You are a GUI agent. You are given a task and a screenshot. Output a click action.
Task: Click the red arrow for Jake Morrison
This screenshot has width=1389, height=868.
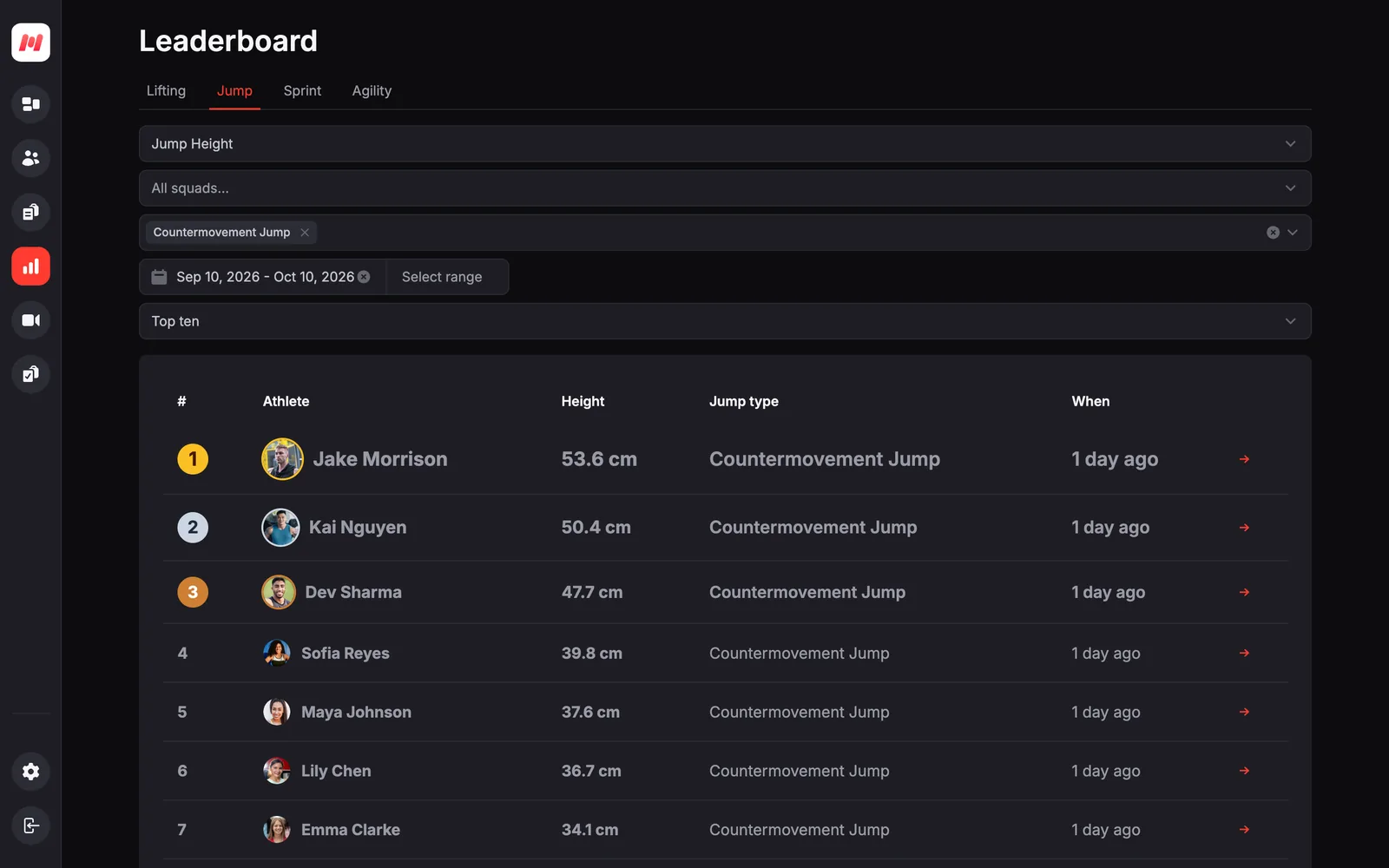point(1244,459)
